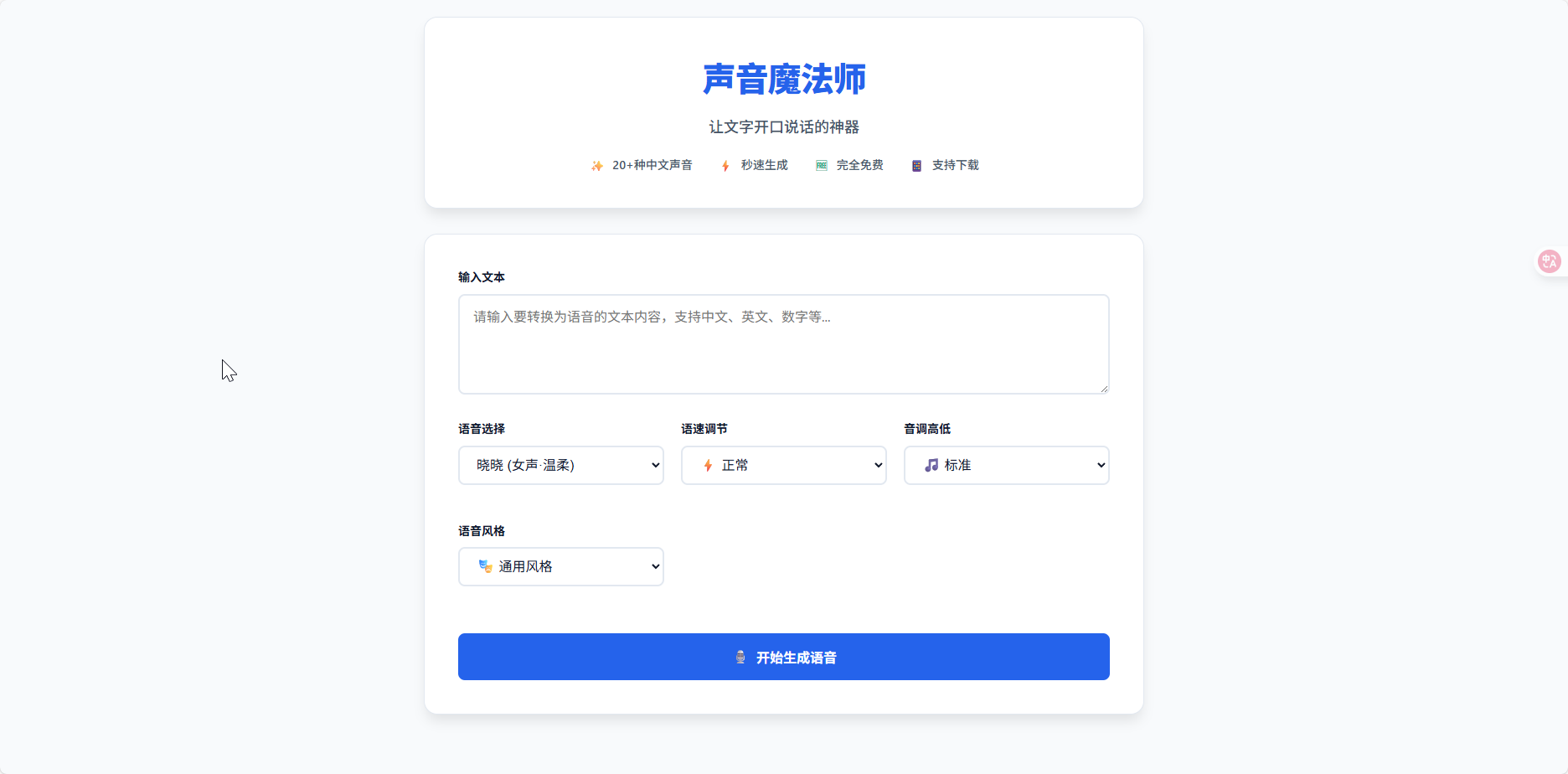The width and height of the screenshot is (1568, 774).
Task: Click the free badge icon beside 完全免费
Action: 822,166
